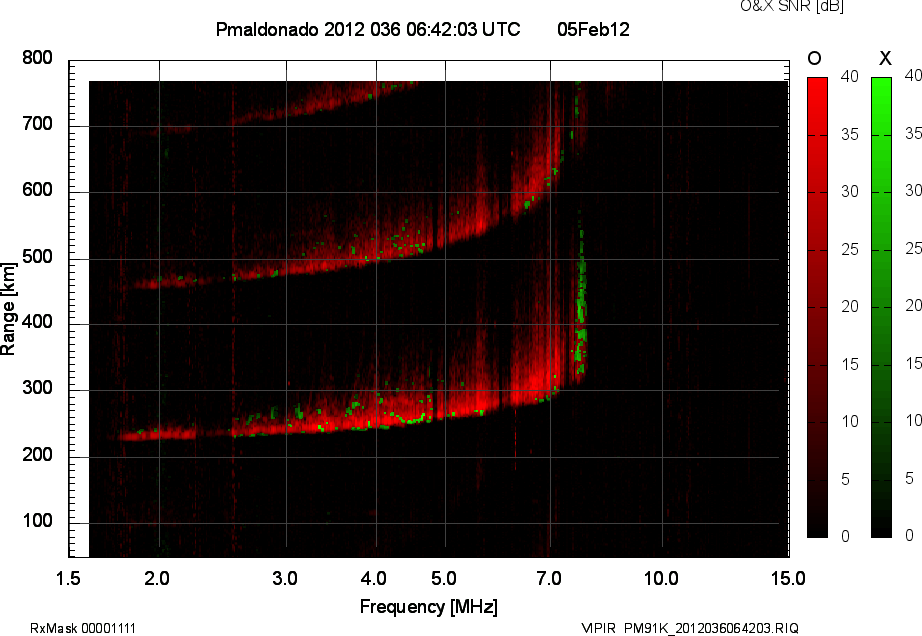This screenshot has height=636, width=922.
Task: Click the file name 'PM91K_2012036064203.RIQ'
Action: (711, 628)
